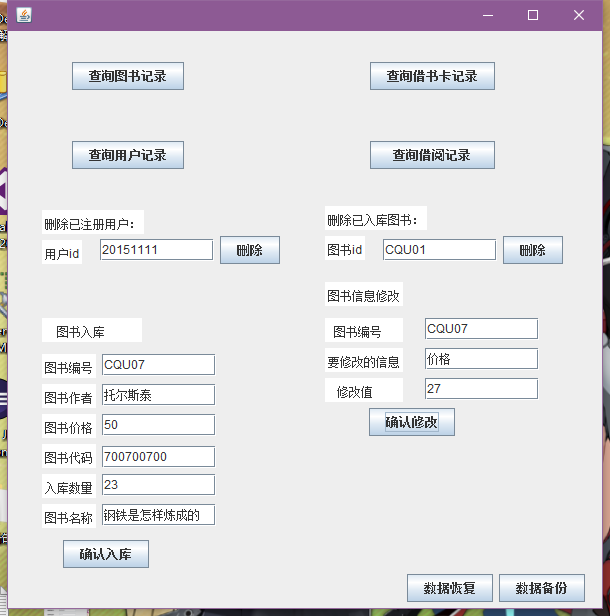Viewport: 610px width, 616px height.
Task: Click the 修改值 label
Action: pos(364,390)
